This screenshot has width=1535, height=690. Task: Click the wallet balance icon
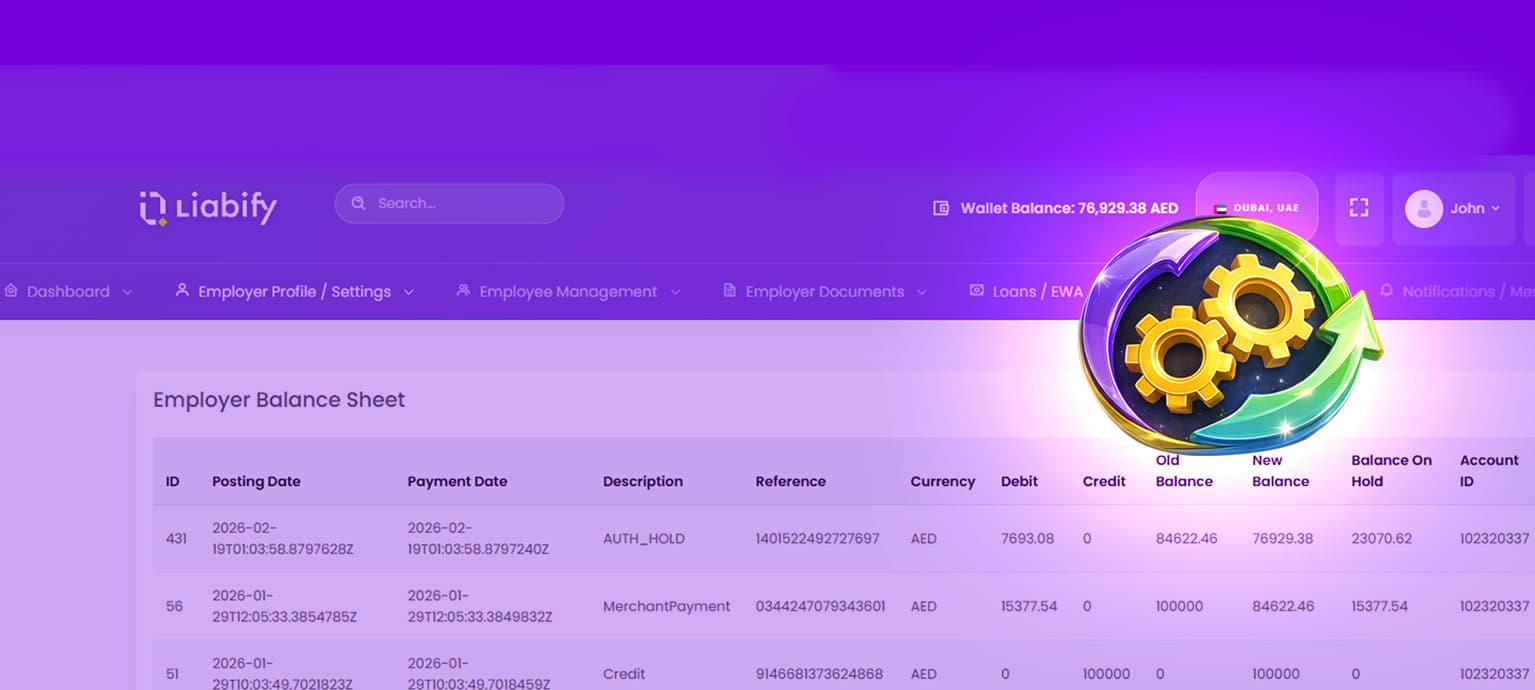[x=940, y=208]
